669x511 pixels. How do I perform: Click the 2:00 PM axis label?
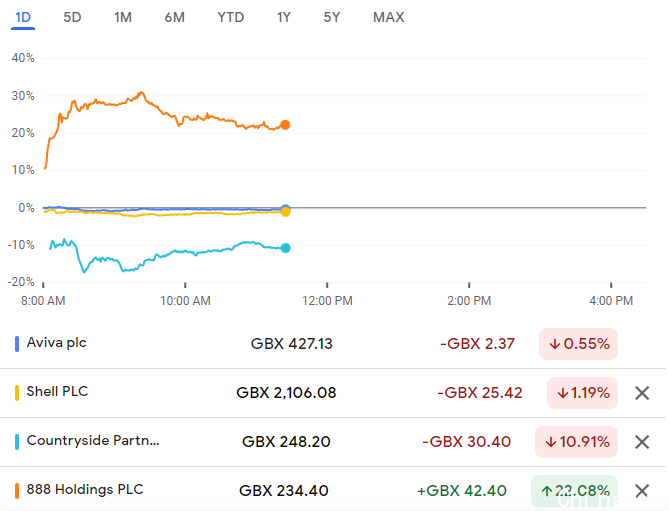coord(469,301)
